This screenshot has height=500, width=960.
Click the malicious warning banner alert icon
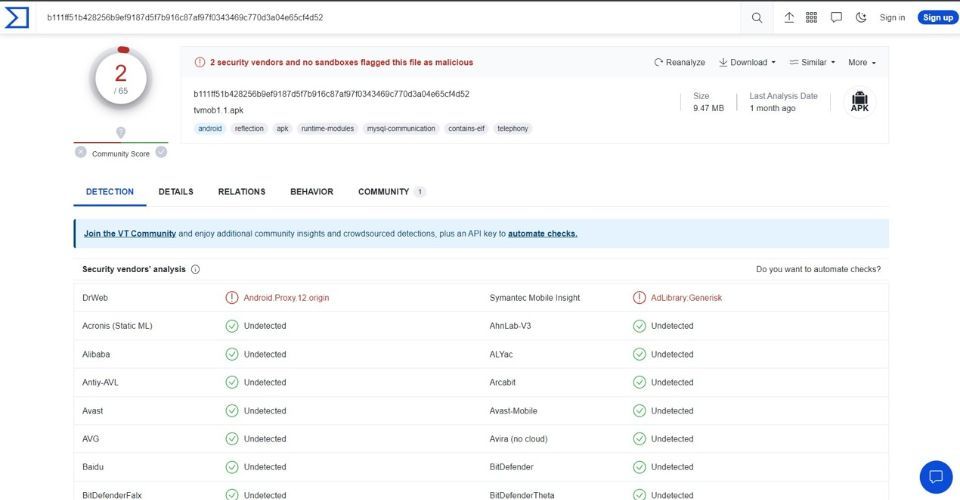(200, 62)
